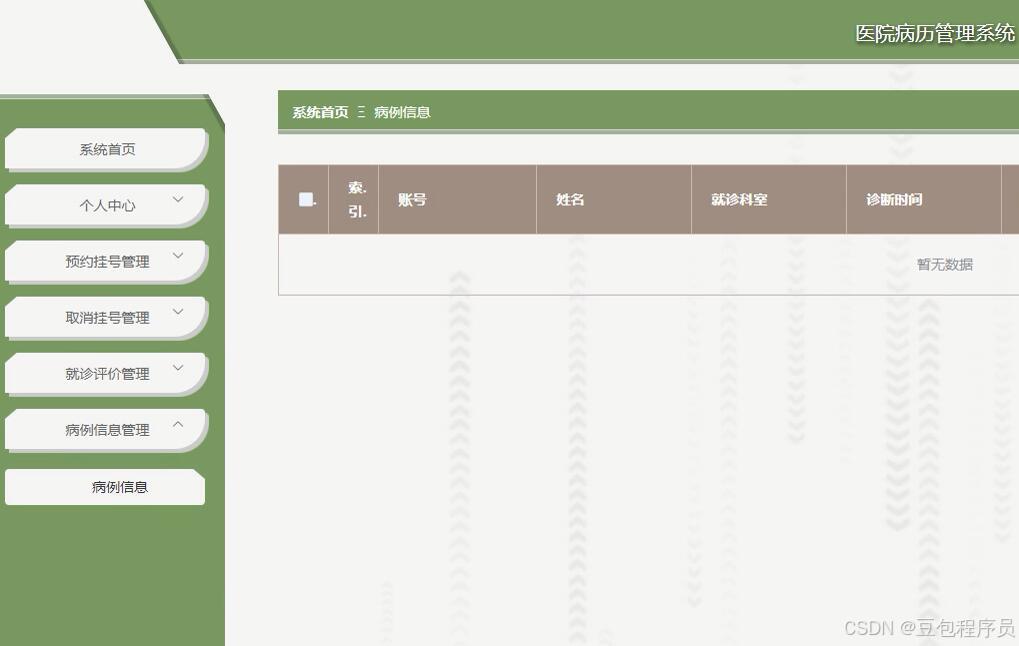Expand the 预约挂号管理 chevron arrow
The width and height of the screenshot is (1019, 646).
pos(177,255)
